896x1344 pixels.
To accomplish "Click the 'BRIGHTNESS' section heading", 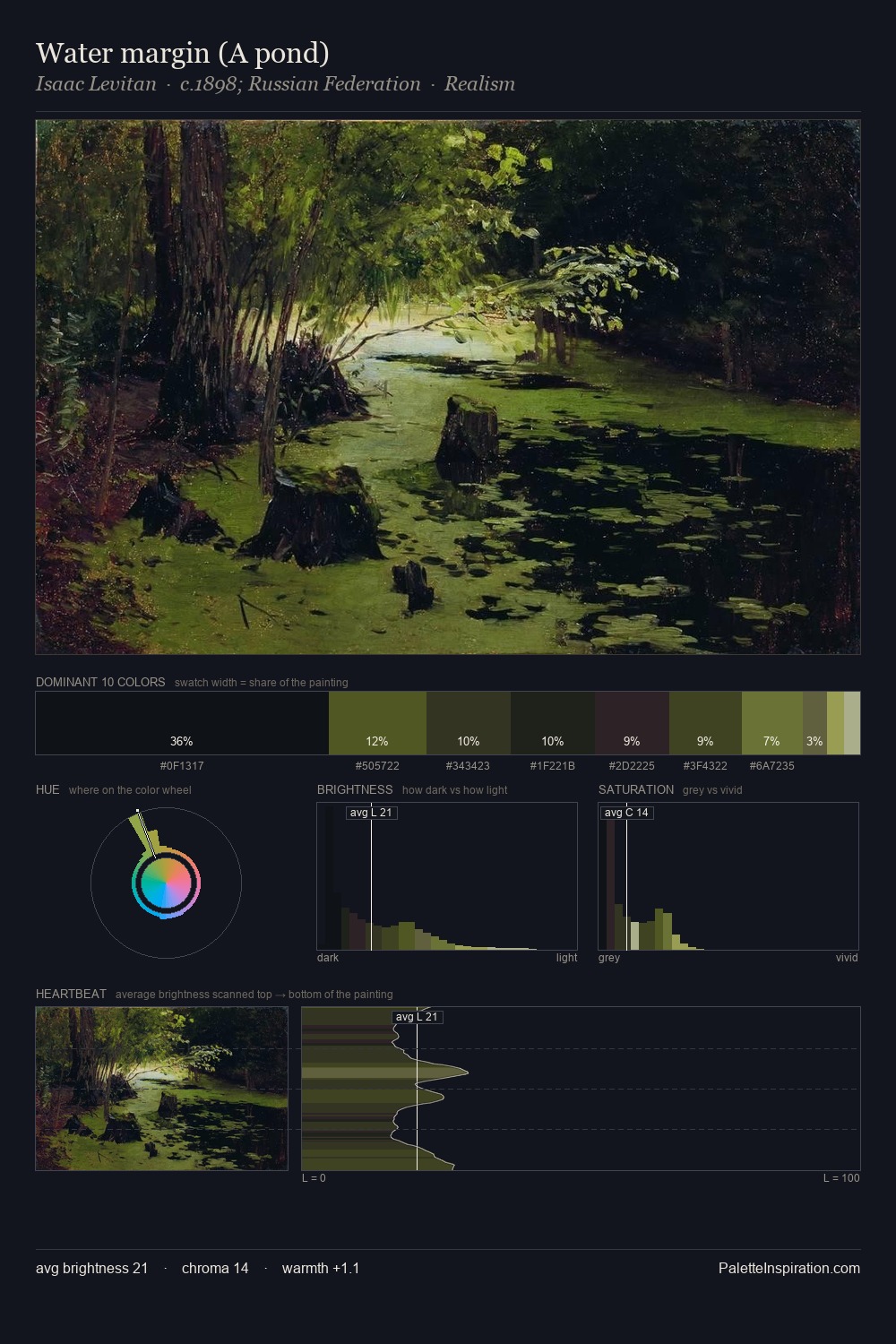I will tap(355, 789).
